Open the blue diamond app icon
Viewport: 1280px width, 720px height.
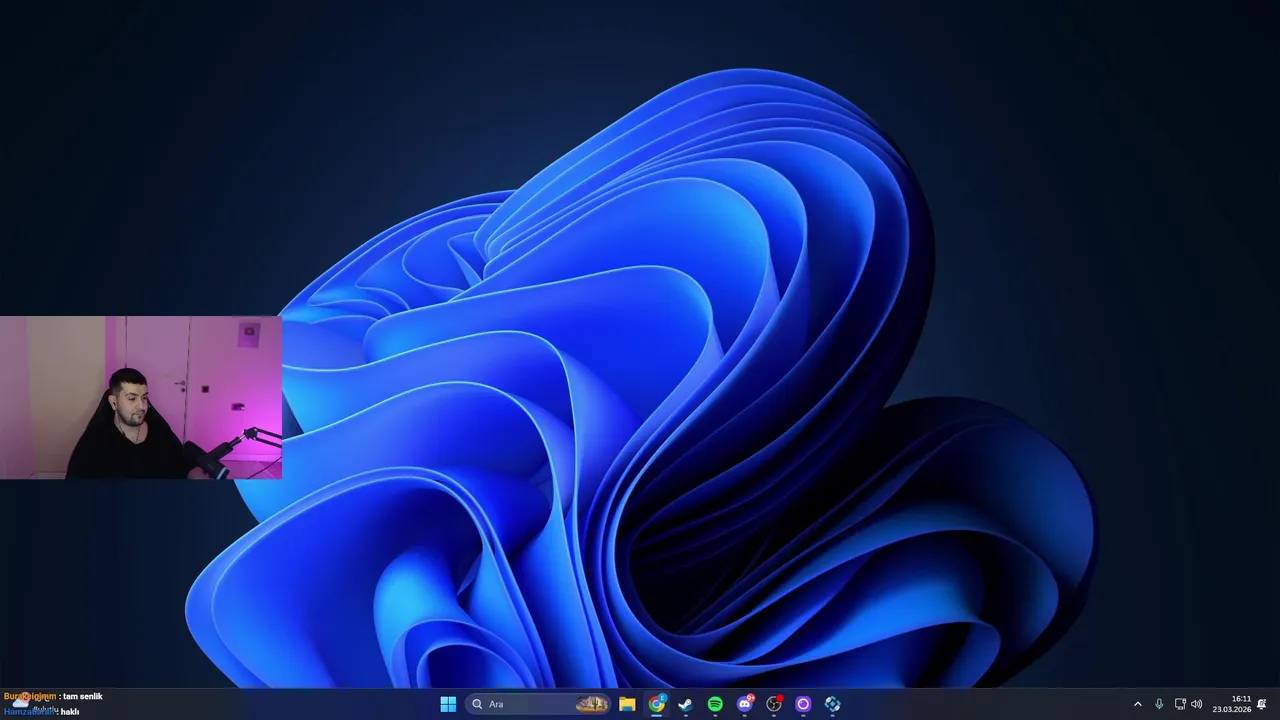tap(832, 704)
